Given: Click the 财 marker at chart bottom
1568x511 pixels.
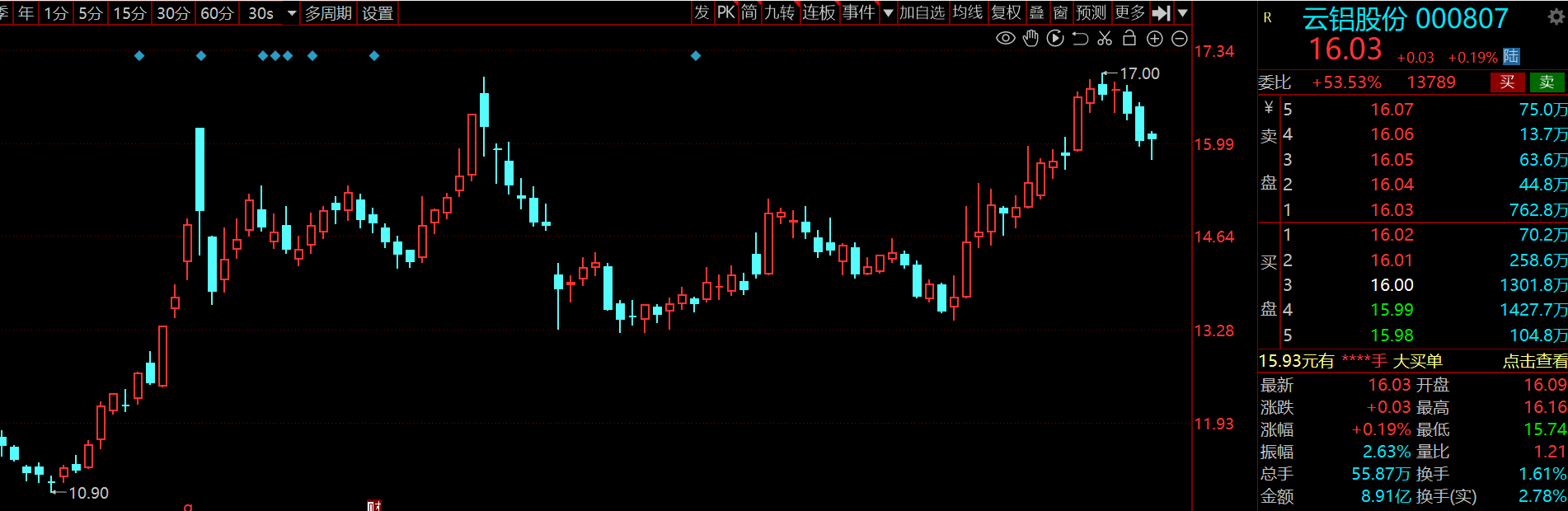Looking at the screenshot, I should (x=374, y=505).
